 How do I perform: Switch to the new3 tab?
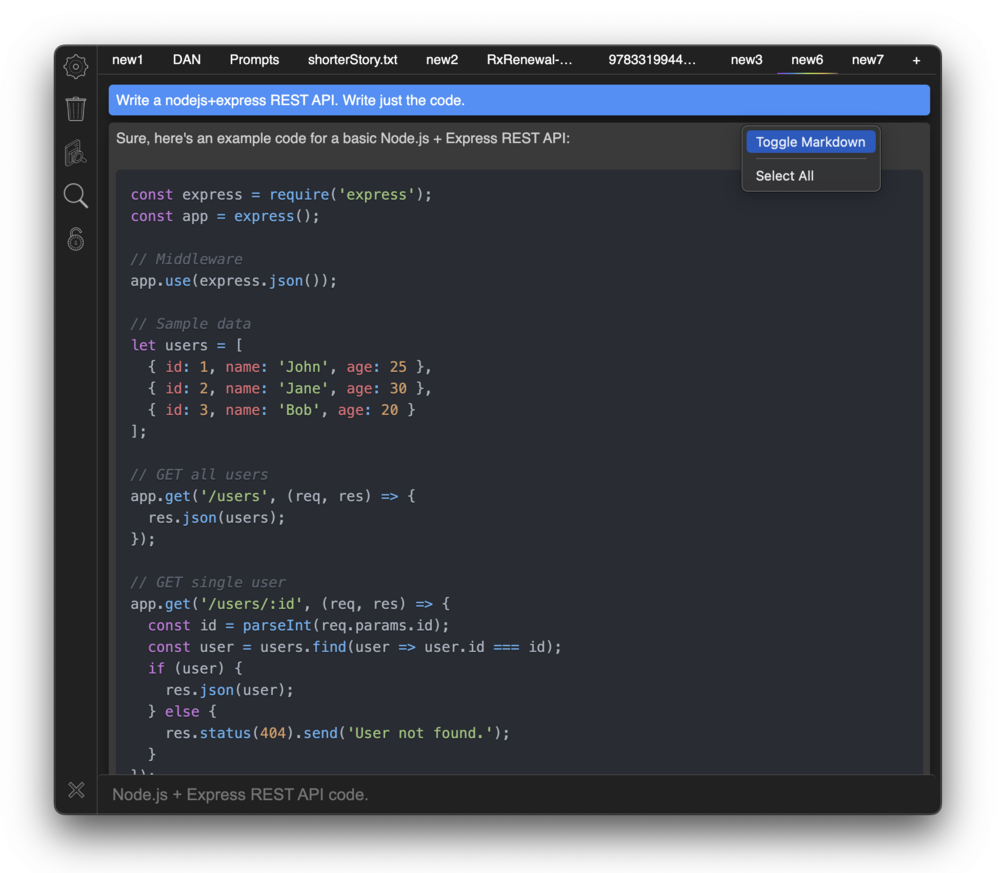[746, 60]
